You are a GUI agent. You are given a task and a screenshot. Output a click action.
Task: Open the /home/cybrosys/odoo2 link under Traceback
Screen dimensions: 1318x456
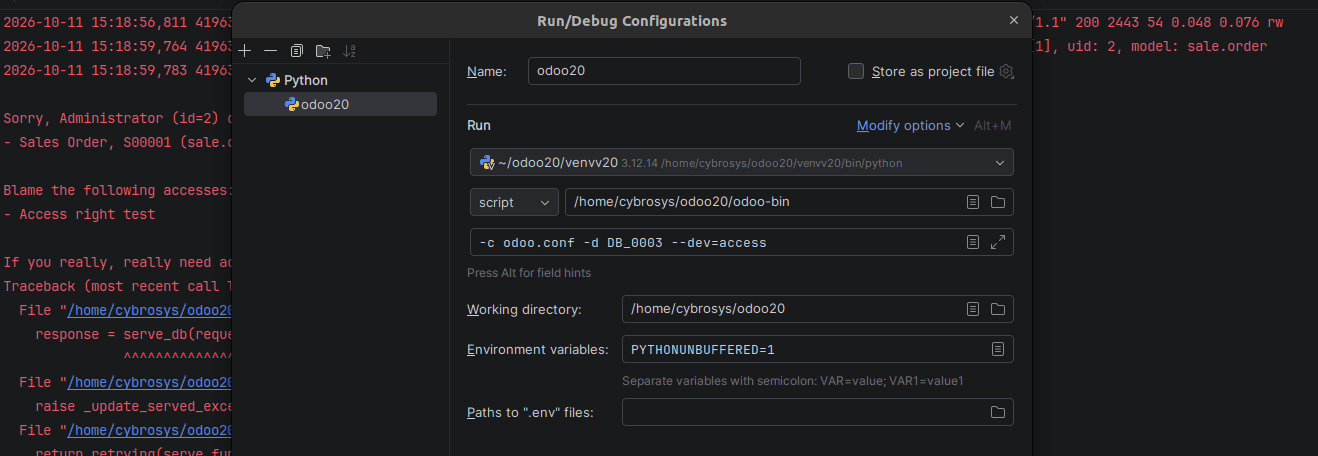(150, 310)
